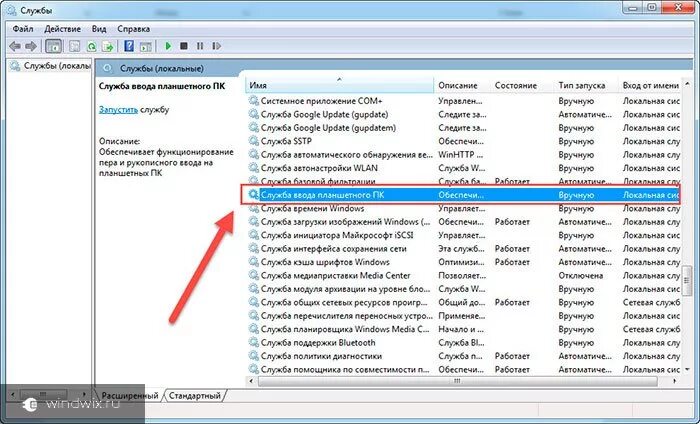Open Help with the blue question-mark icon
The height and width of the screenshot is (424, 700).
(129, 46)
